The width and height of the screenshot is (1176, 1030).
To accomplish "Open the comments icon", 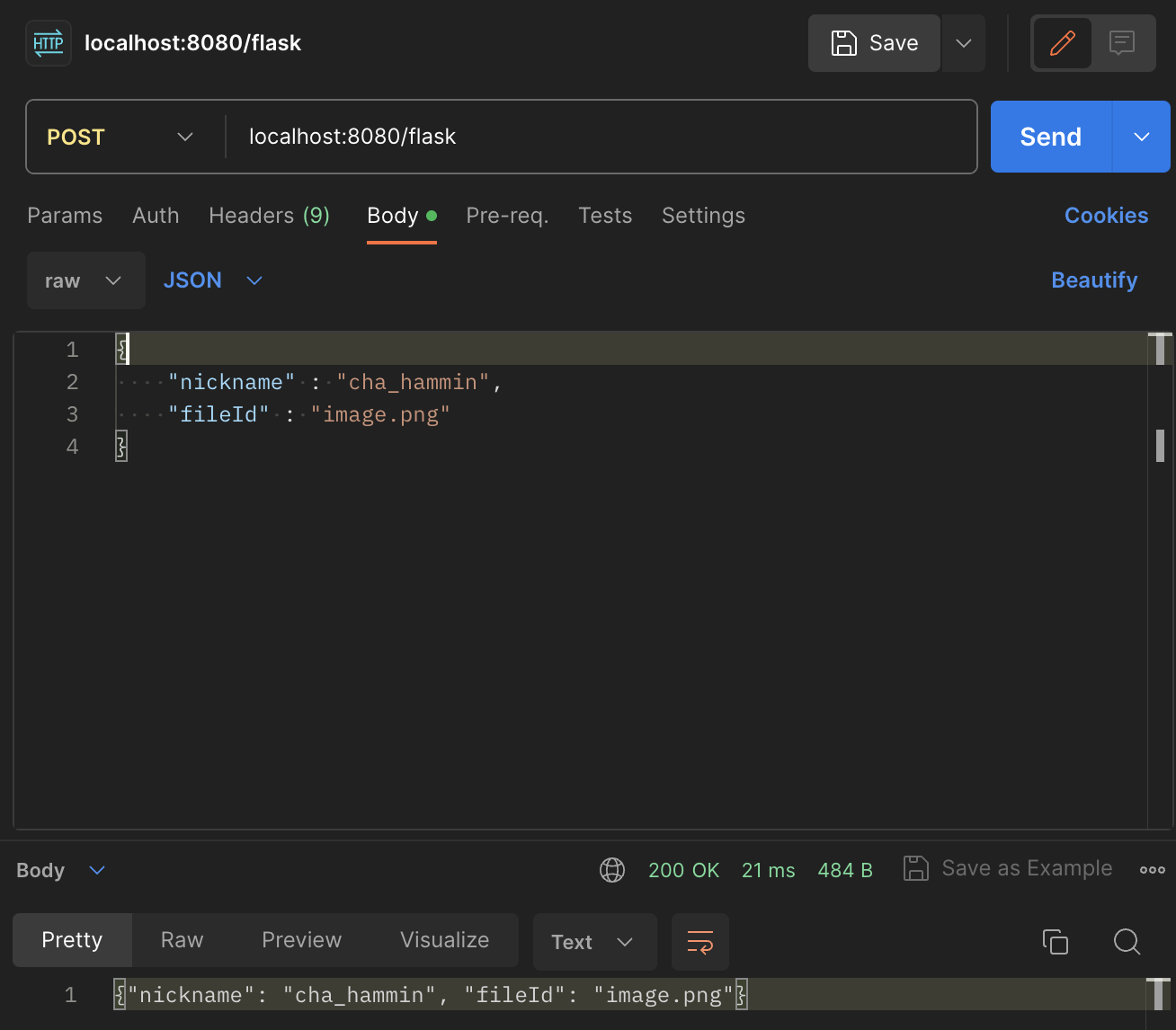I will click(1122, 43).
